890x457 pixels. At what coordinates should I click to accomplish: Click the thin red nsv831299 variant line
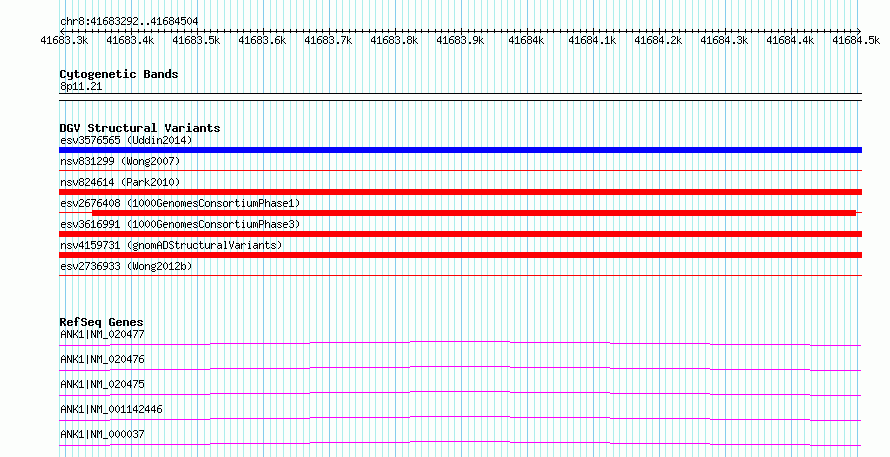pos(460,170)
